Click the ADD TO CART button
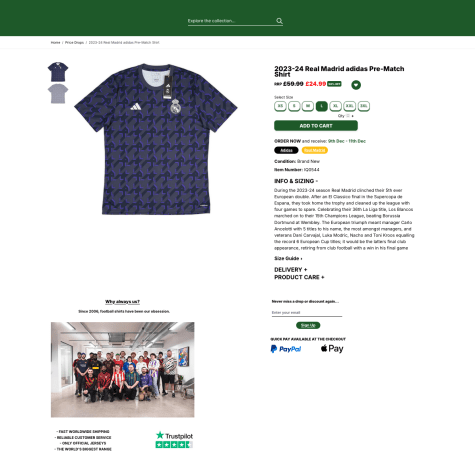The width and height of the screenshot is (475, 454). pyautogui.click(x=316, y=126)
